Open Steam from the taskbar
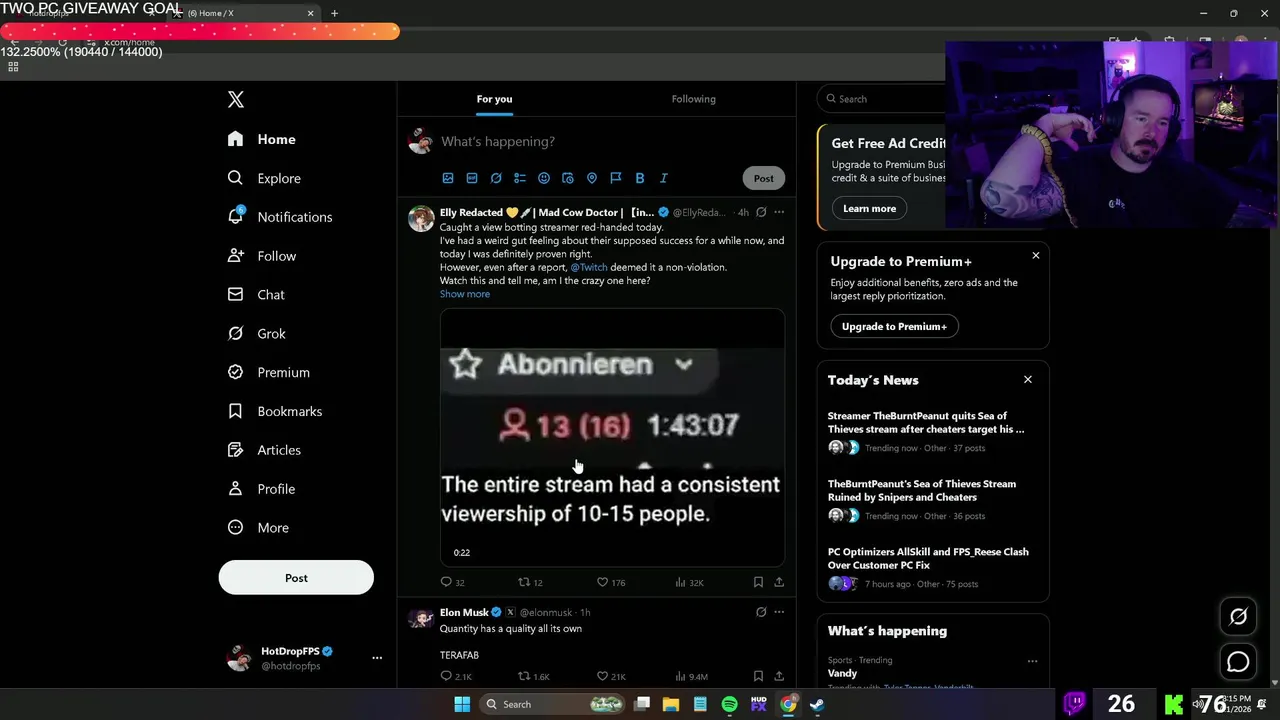Image resolution: width=1280 pixels, height=720 pixels. click(x=817, y=704)
